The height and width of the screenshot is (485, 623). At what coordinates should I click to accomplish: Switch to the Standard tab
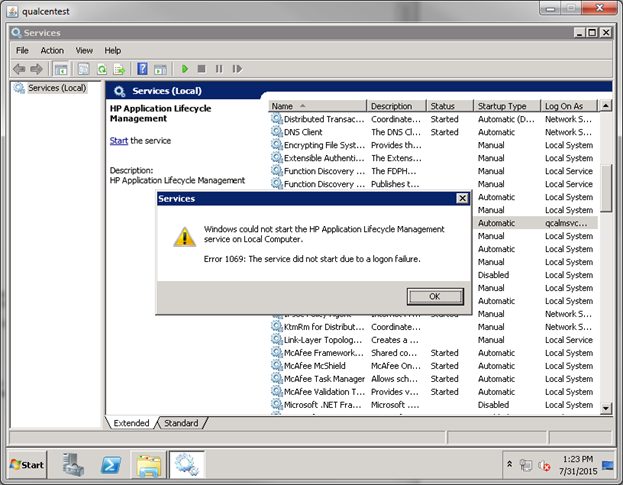click(181, 423)
